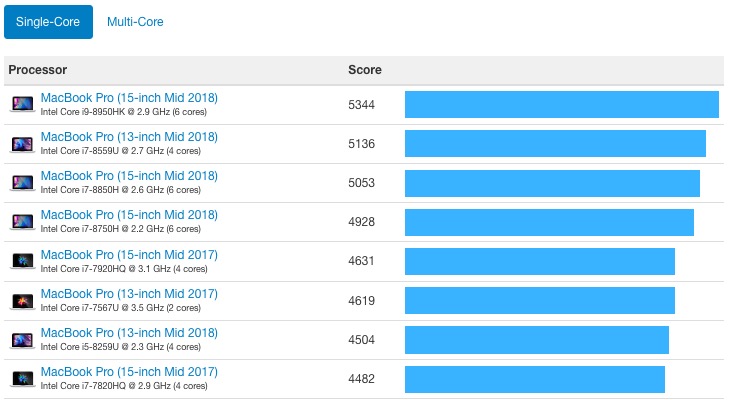Switch to the Multi-Core tab
This screenshot has width=748, height=400.
(x=135, y=22)
